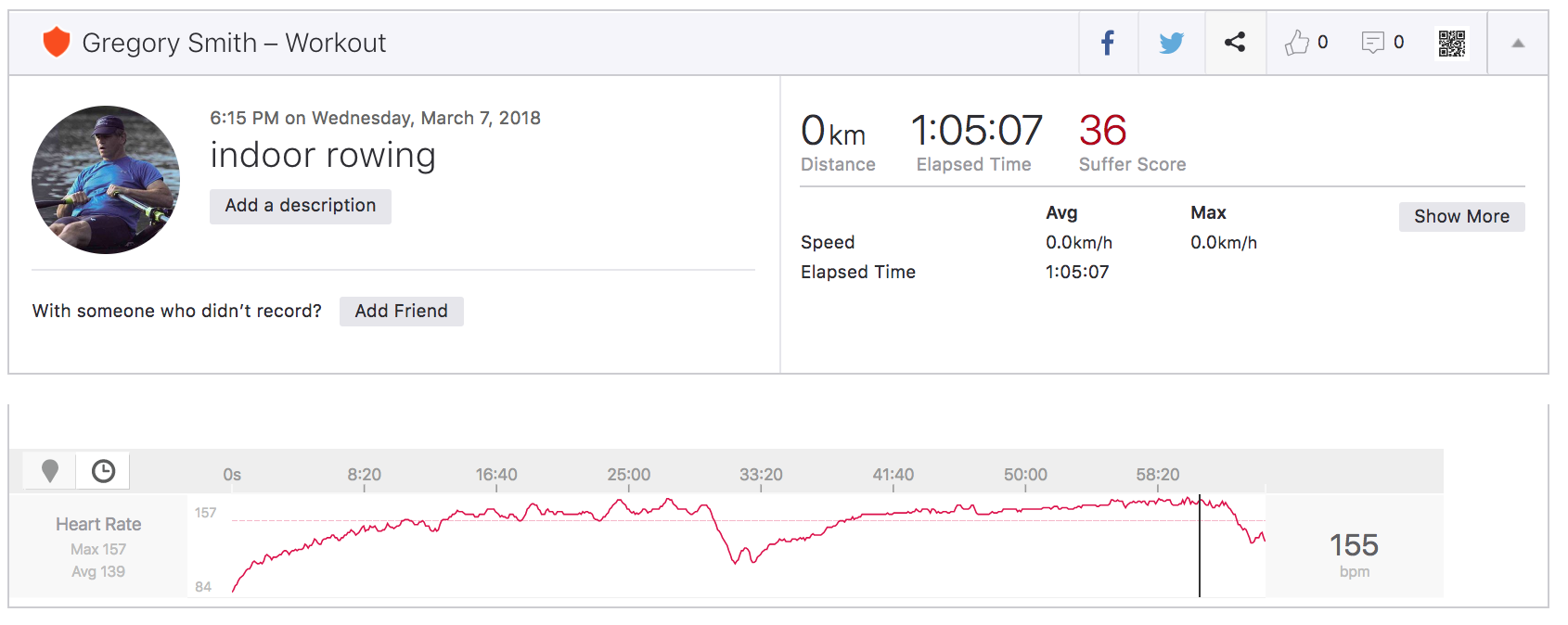Click the Add Friend button
Image resolution: width=1568 pixels, height=625 pixels.
(x=401, y=312)
